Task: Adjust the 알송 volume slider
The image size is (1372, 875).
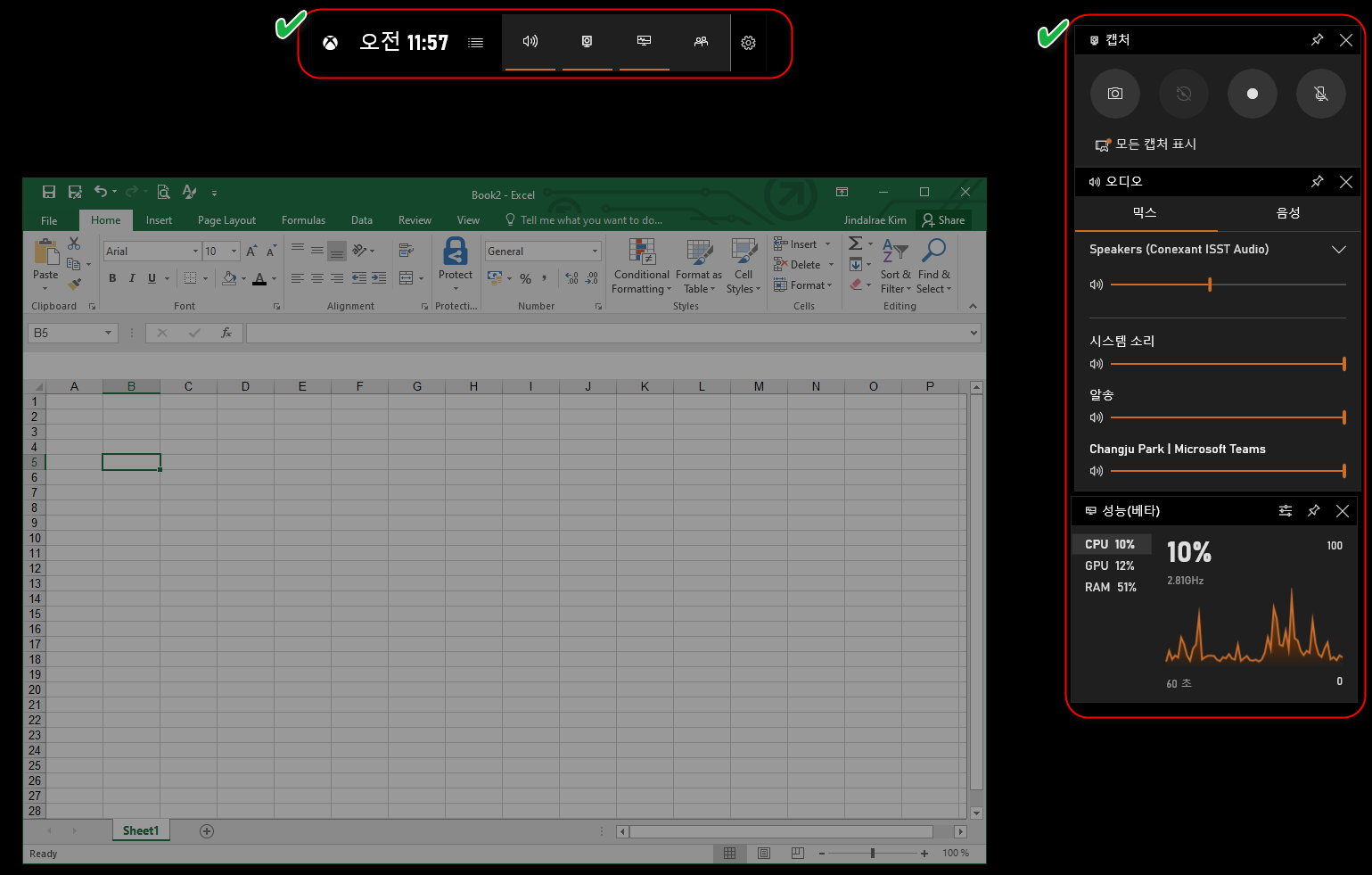Action: tap(1228, 417)
